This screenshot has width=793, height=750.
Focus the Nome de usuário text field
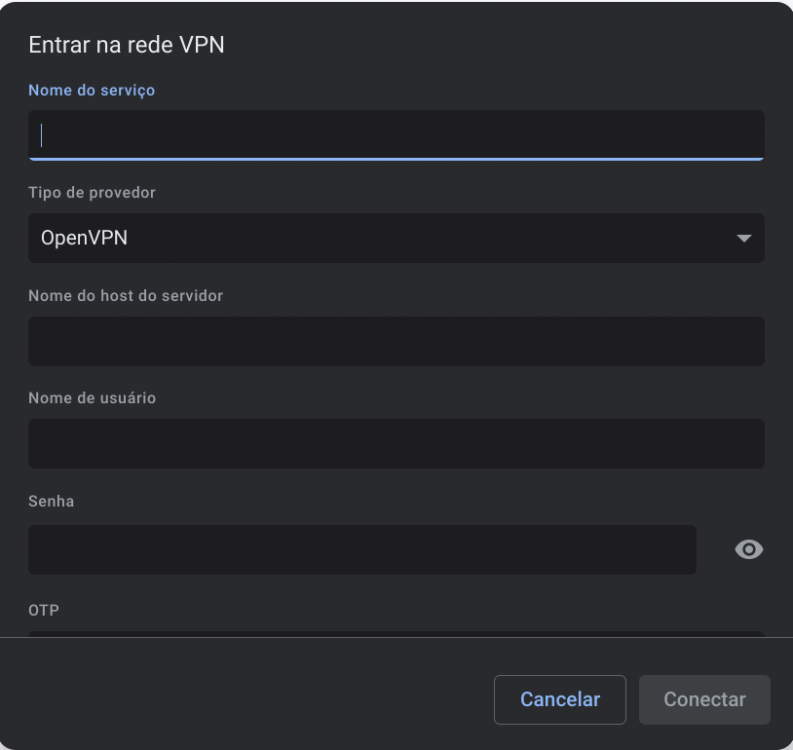pos(396,444)
